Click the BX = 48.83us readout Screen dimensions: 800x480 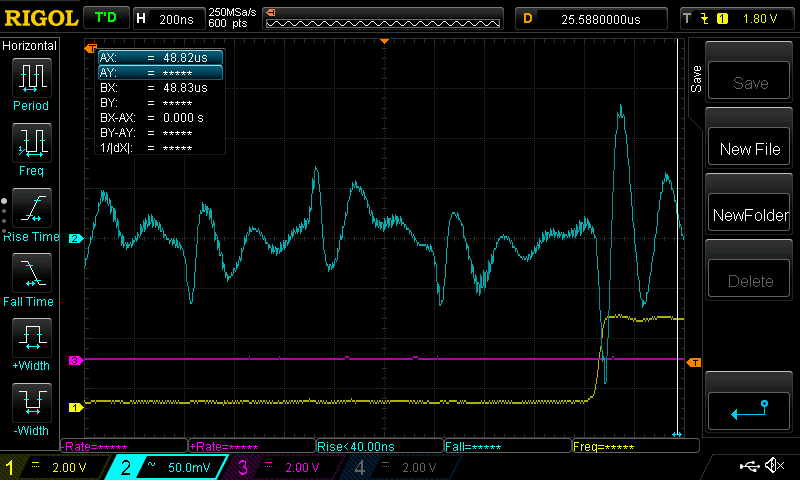[x=154, y=88]
